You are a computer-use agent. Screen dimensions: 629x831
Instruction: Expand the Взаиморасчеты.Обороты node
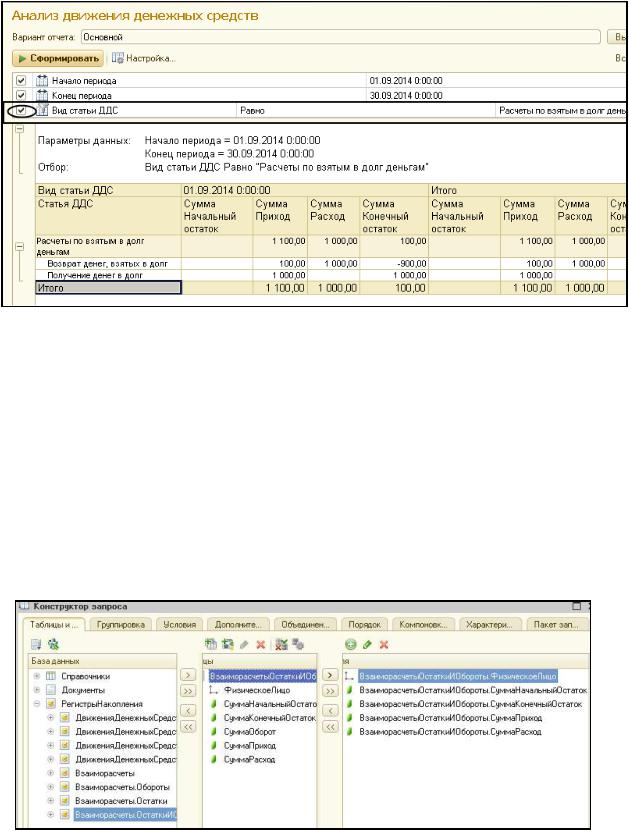pyautogui.click(x=51, y=787)
